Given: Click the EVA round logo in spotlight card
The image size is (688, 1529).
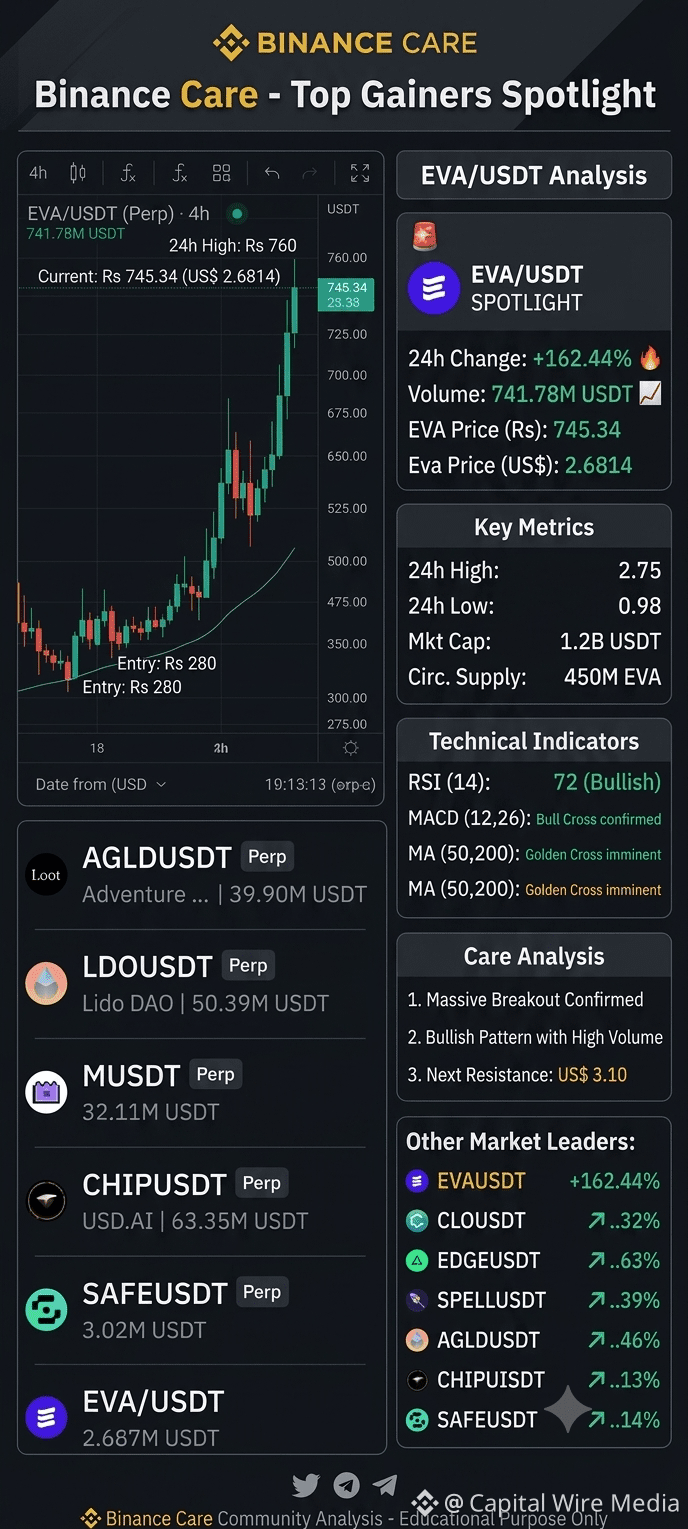Looking at the screenshot, I should click(x=434, y=289).
